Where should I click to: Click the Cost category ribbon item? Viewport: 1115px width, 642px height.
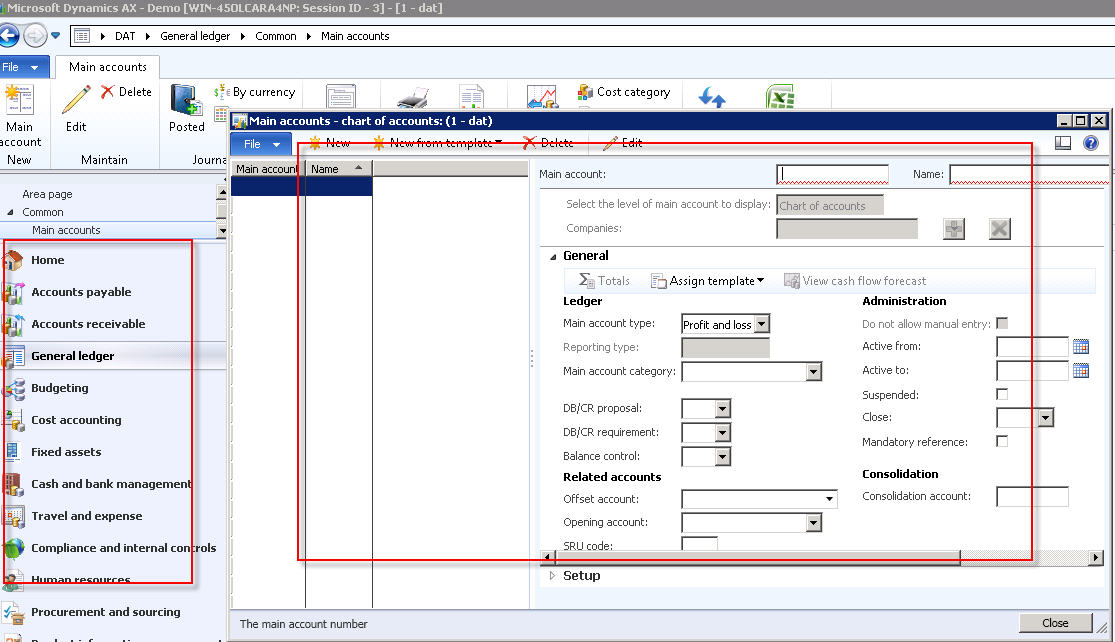(x=624, y=92)
